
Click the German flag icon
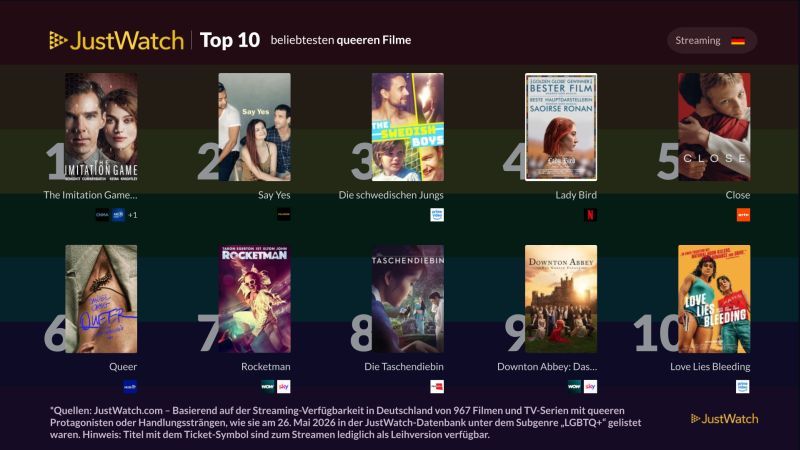click(x=738, y=41)
